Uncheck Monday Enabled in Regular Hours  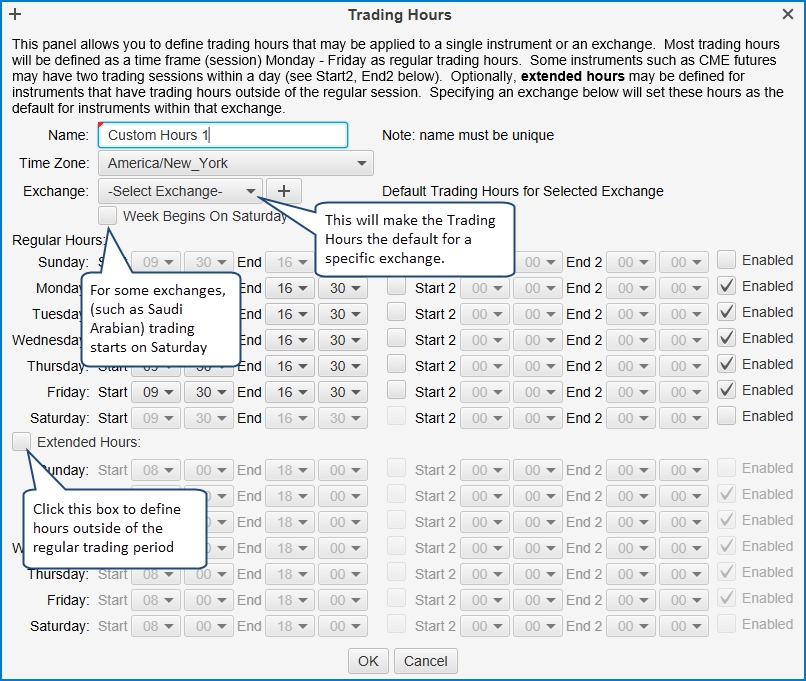726,286
